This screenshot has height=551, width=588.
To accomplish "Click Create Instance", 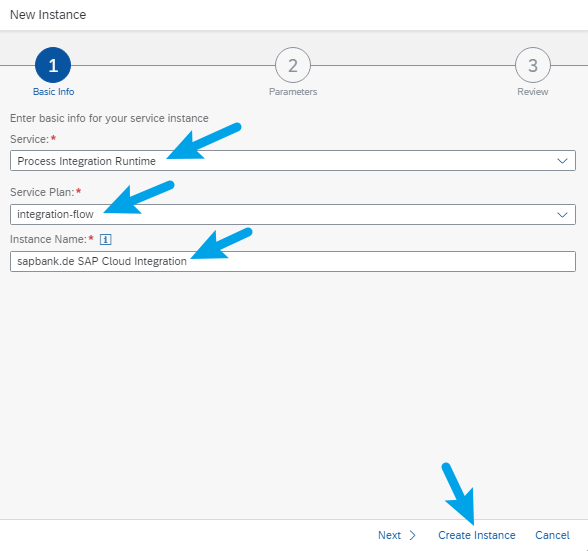I will pos(477,535).
